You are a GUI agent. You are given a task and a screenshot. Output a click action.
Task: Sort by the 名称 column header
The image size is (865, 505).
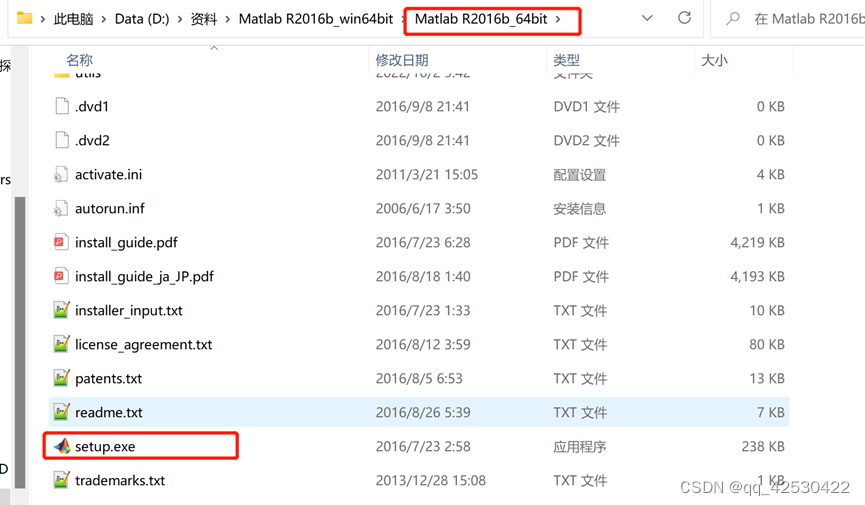point(79,60)
